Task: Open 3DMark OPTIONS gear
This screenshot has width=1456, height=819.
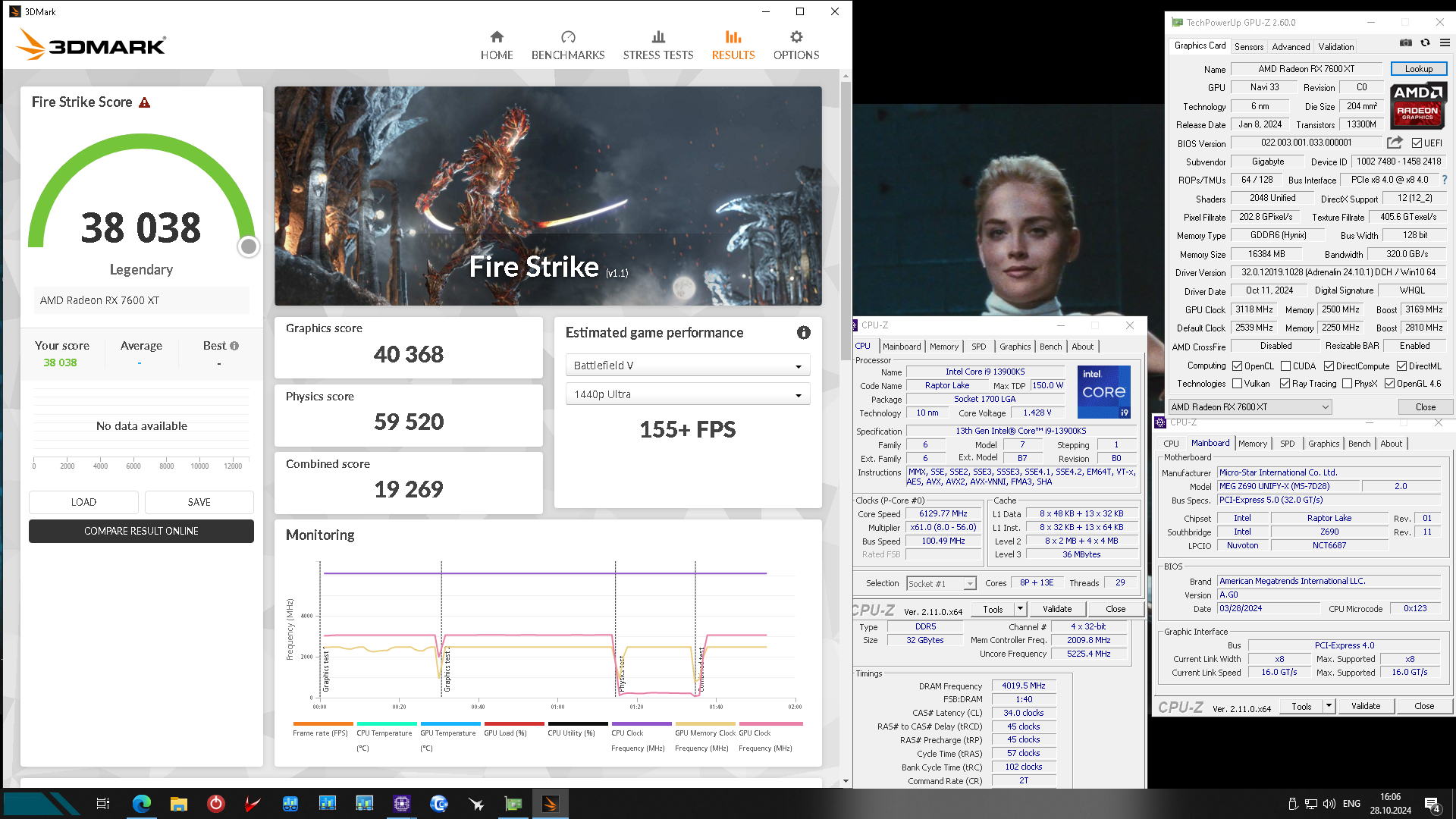Action: click(796, 45)
